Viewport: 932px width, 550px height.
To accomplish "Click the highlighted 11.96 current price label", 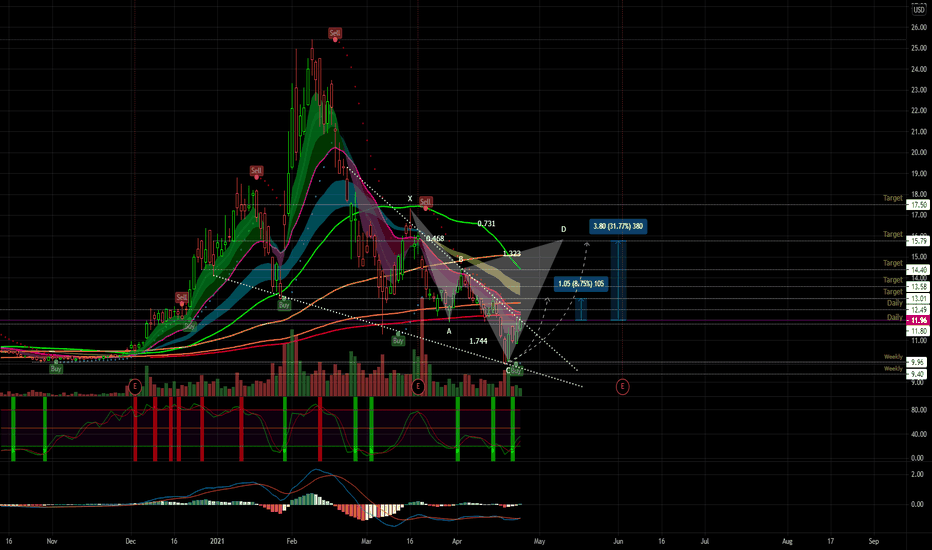I will coord(917,320).
